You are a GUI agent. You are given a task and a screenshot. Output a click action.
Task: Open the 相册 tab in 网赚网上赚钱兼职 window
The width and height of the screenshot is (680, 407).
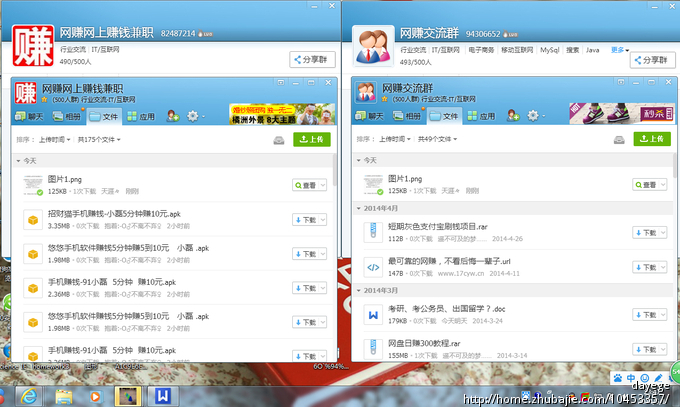(66, 116)
